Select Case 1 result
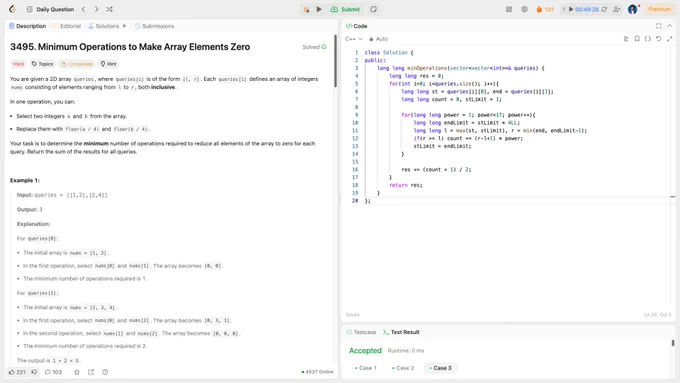Image resolution: width=680 pixels, height=383 pixels. click(x=365, y=368)
